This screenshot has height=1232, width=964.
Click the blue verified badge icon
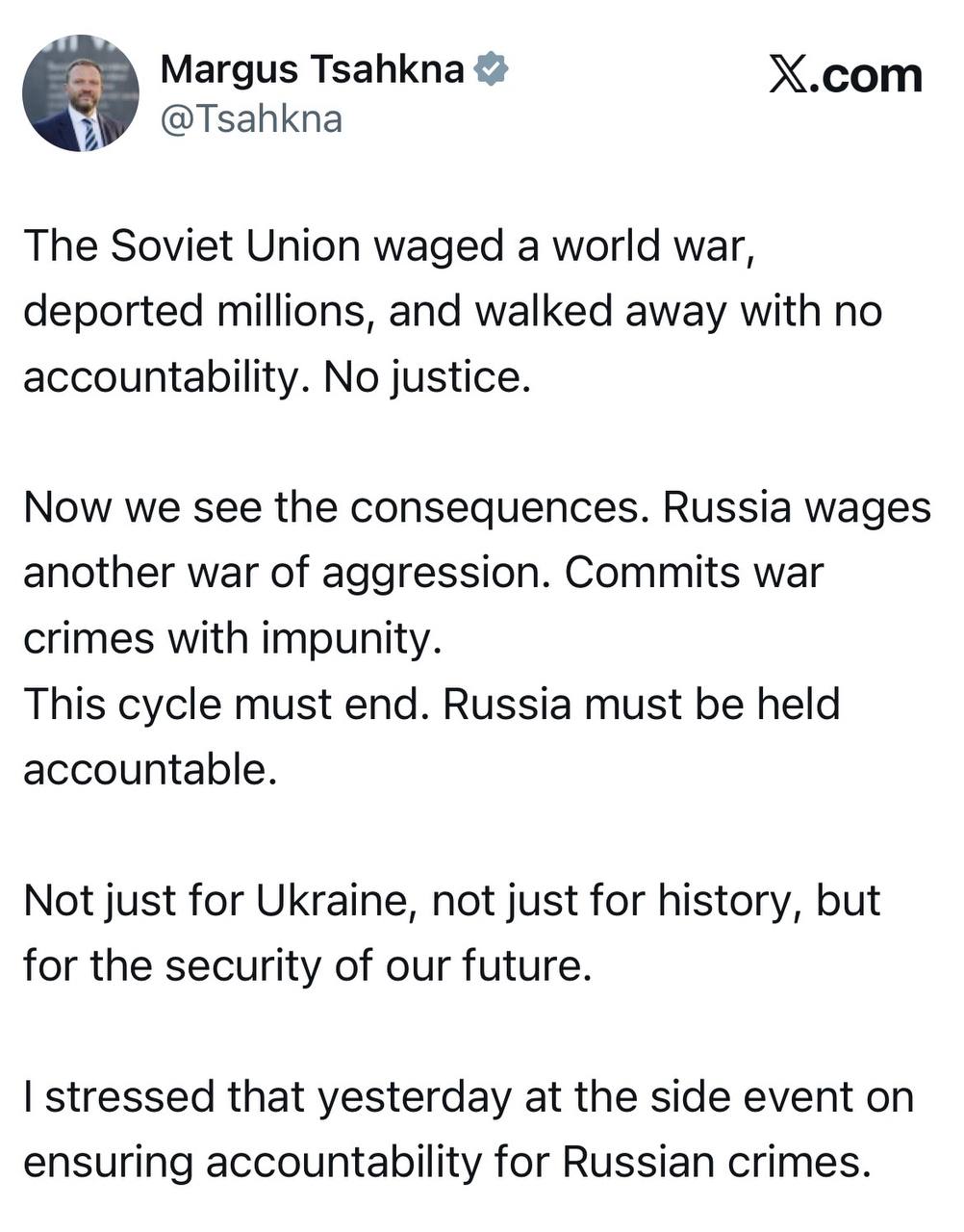pyautogui.click(x=493, y=70)
